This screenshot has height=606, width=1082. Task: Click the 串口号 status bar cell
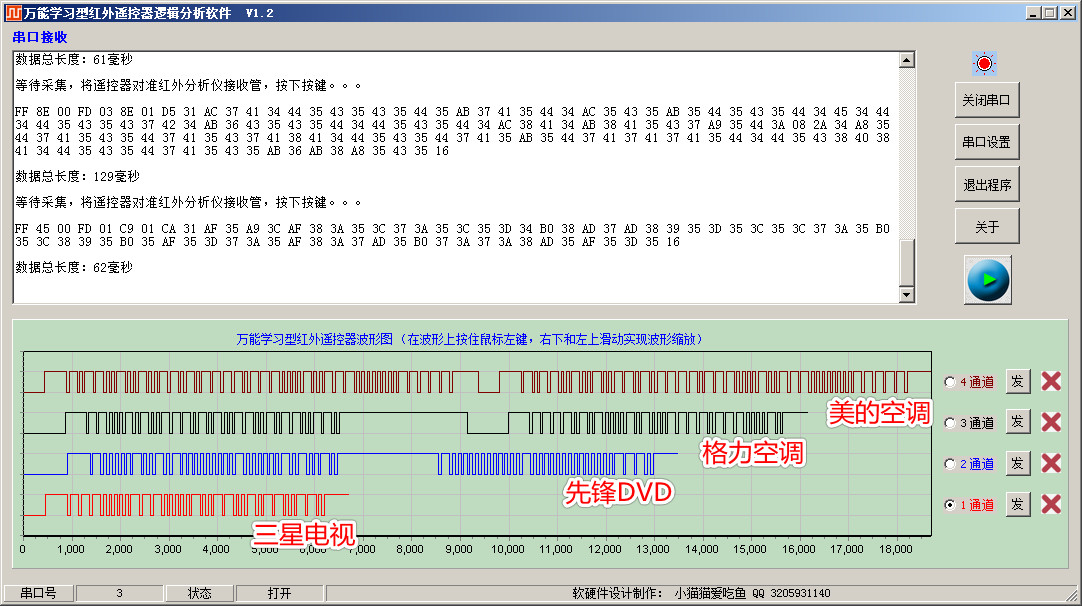(39, 593)
